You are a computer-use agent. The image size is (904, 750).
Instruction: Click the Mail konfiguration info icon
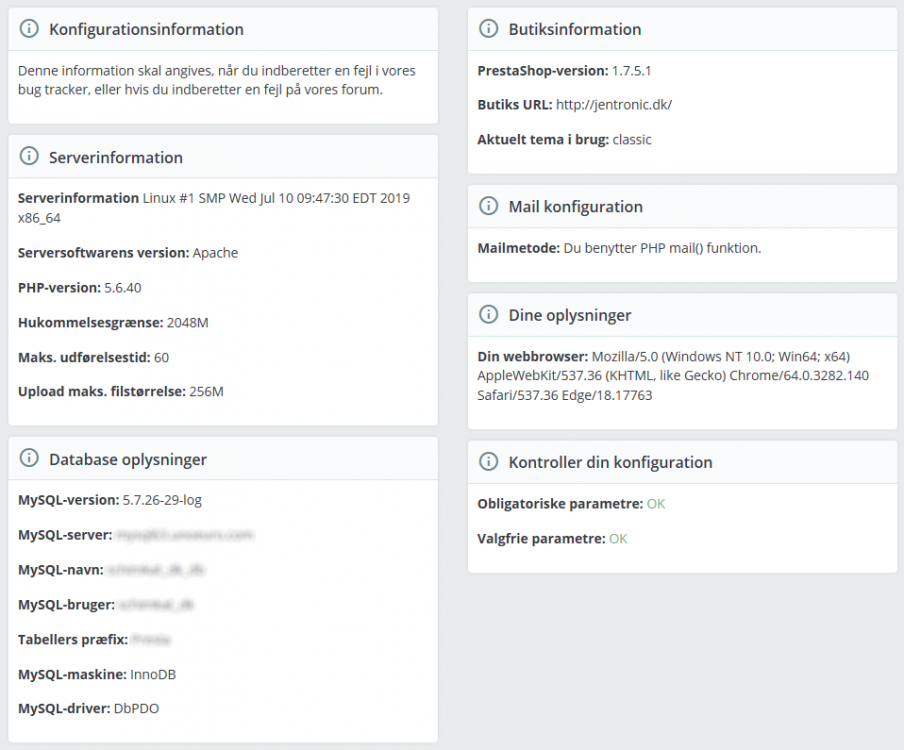point(488,206)
